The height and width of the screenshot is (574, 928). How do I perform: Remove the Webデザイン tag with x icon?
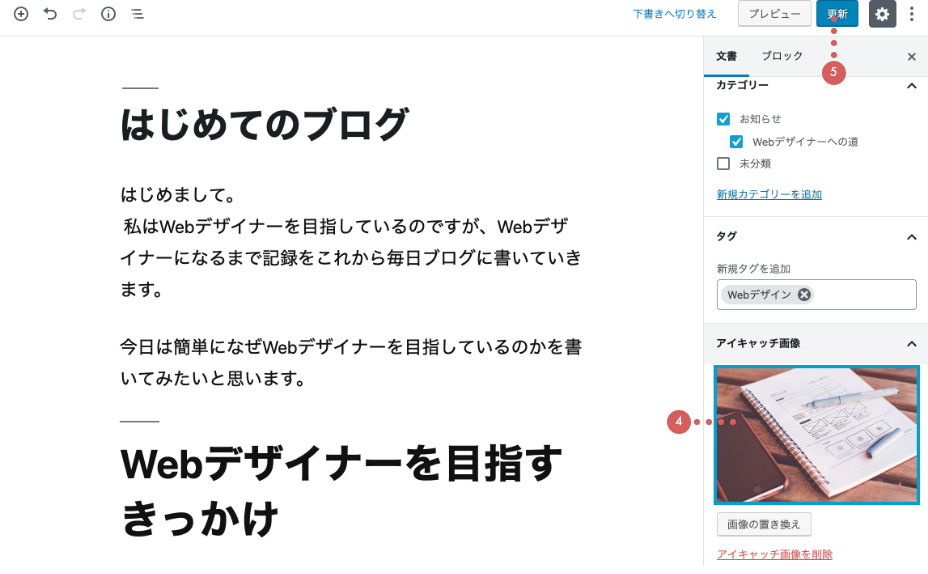804,294
